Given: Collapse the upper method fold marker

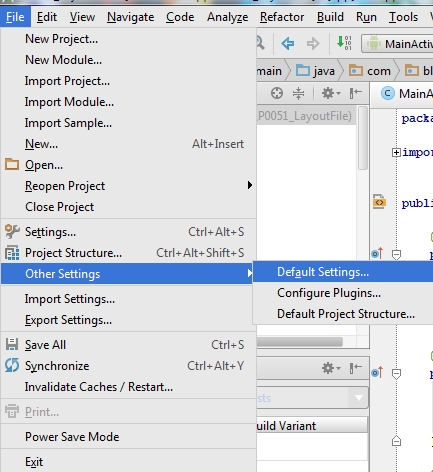Looking at the screenshot, I should (396, 255).
